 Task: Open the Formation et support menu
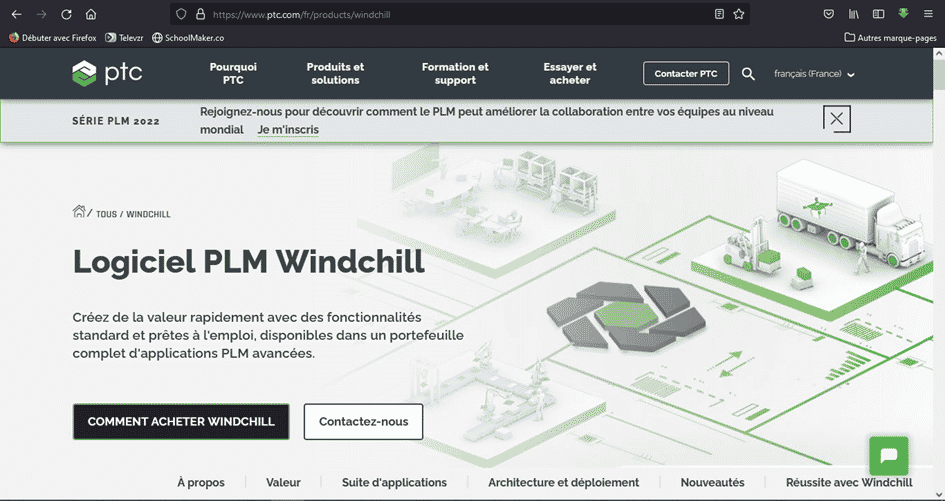coord(455,74)
